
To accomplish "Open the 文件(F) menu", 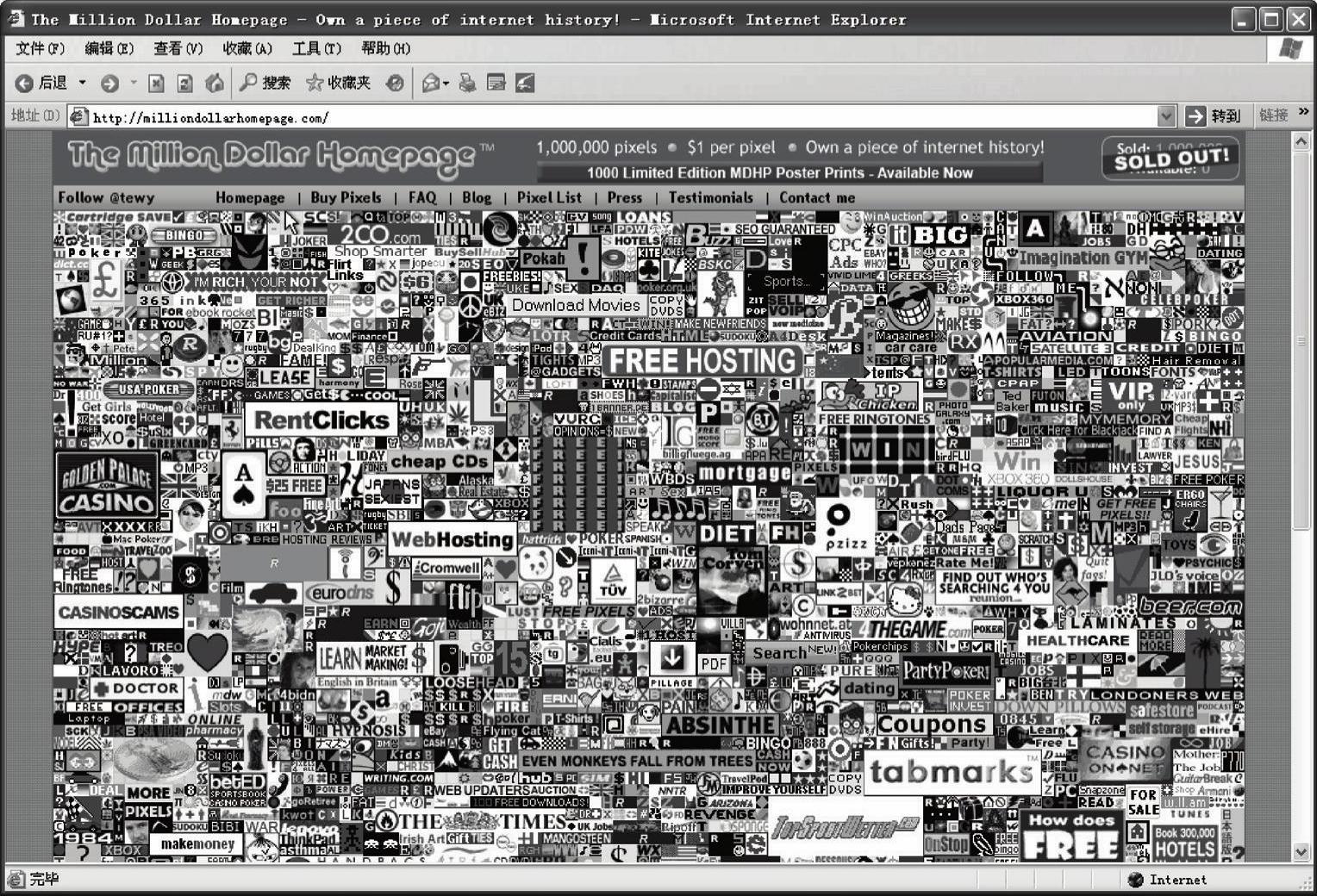I will point(41,48).
